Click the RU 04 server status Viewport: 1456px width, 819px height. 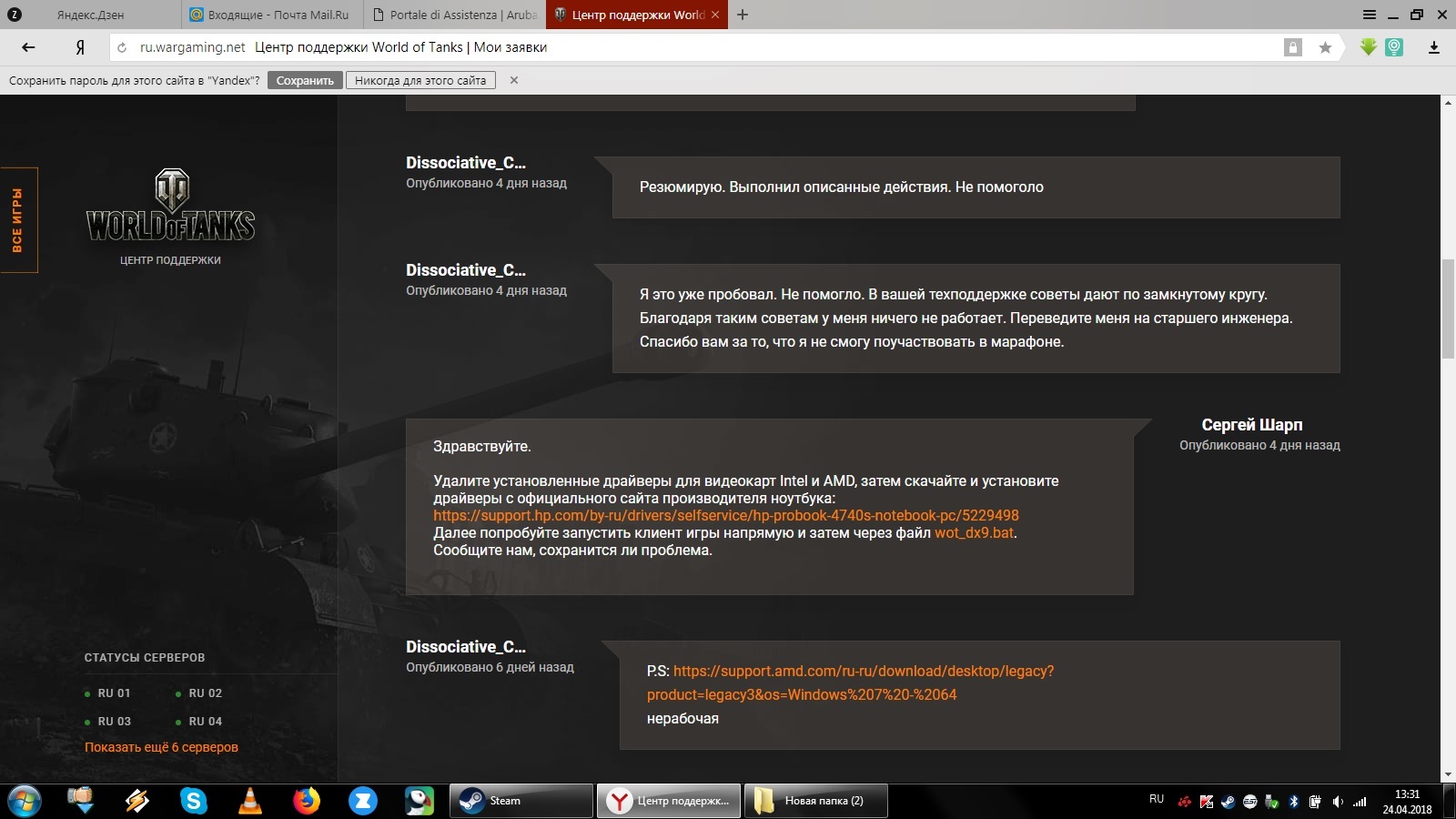pyautogui.click(x=198, y=722)
